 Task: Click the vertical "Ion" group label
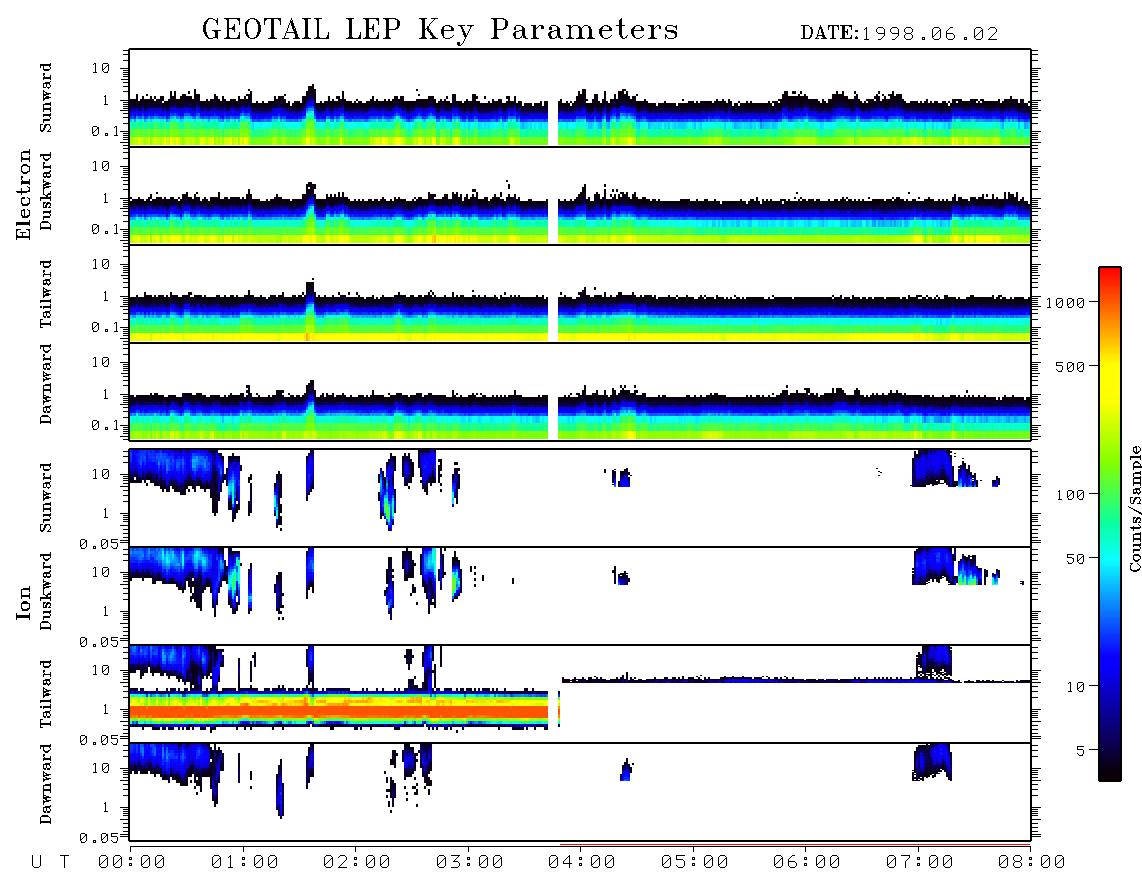(x=23, y=602)
